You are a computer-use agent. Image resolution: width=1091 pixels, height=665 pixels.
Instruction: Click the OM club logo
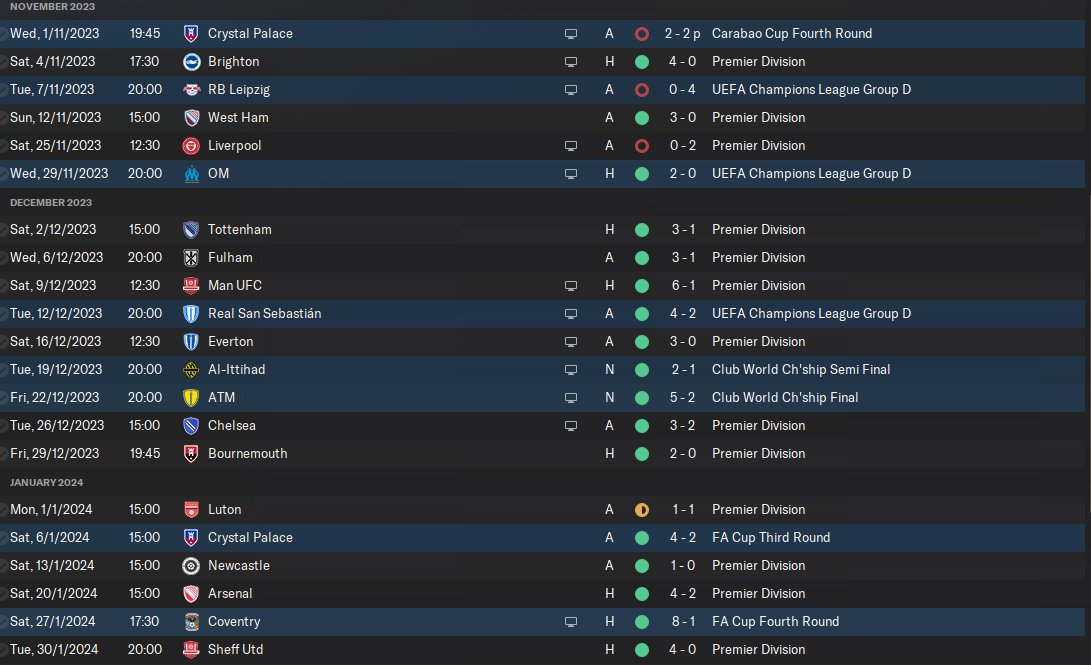tap(192, 173)
